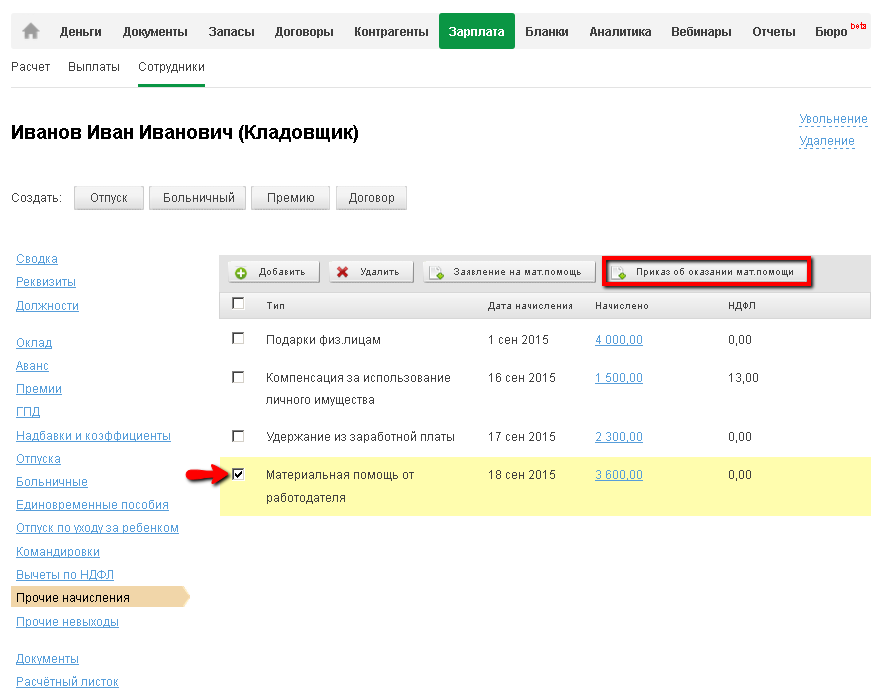The width and height of the screenshot is (885, 699).
Task: Sort by Дата начисления column header
Action: point(530,305)
